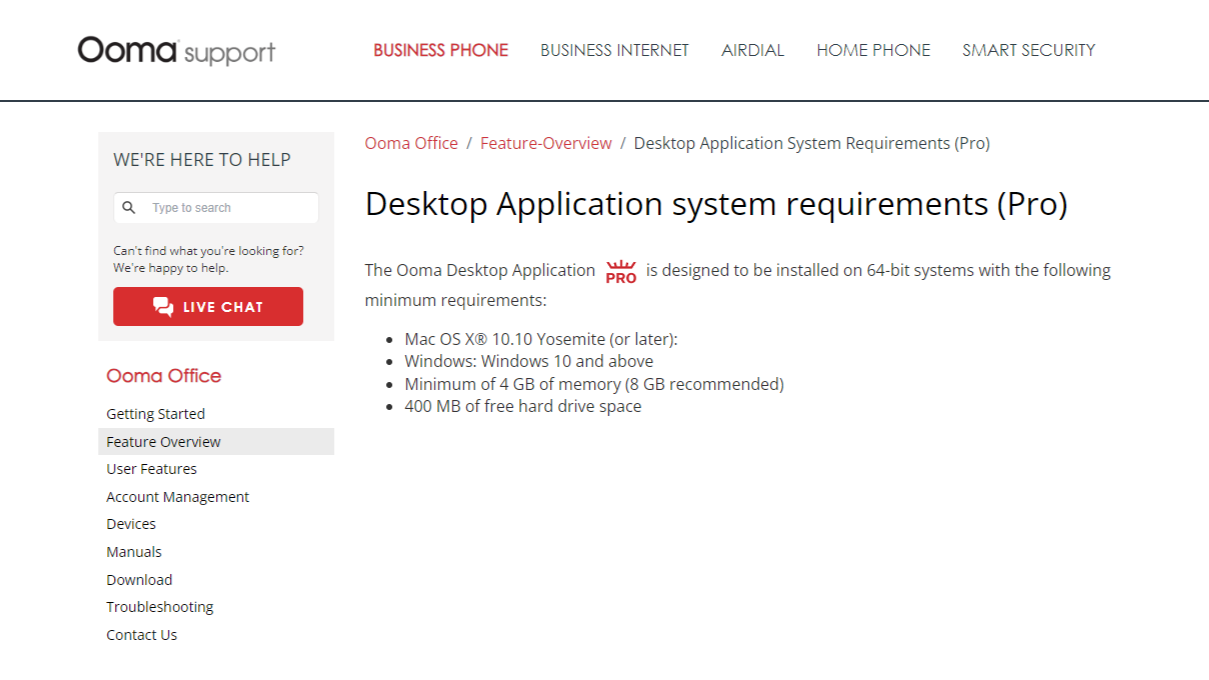Click the "Minimum of 4 GB of memory" bullet
The width and height of the screenshot is (1209, 680).
tap(594, 384)
